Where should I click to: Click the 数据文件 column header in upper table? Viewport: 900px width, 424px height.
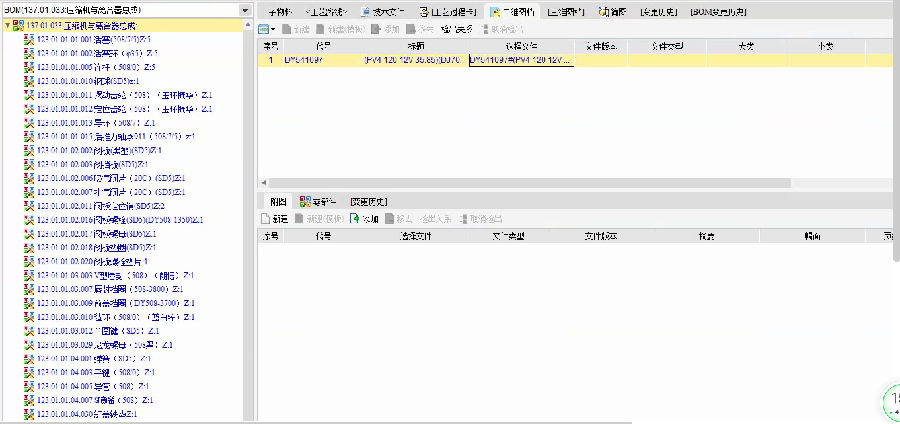coord(521,46)
